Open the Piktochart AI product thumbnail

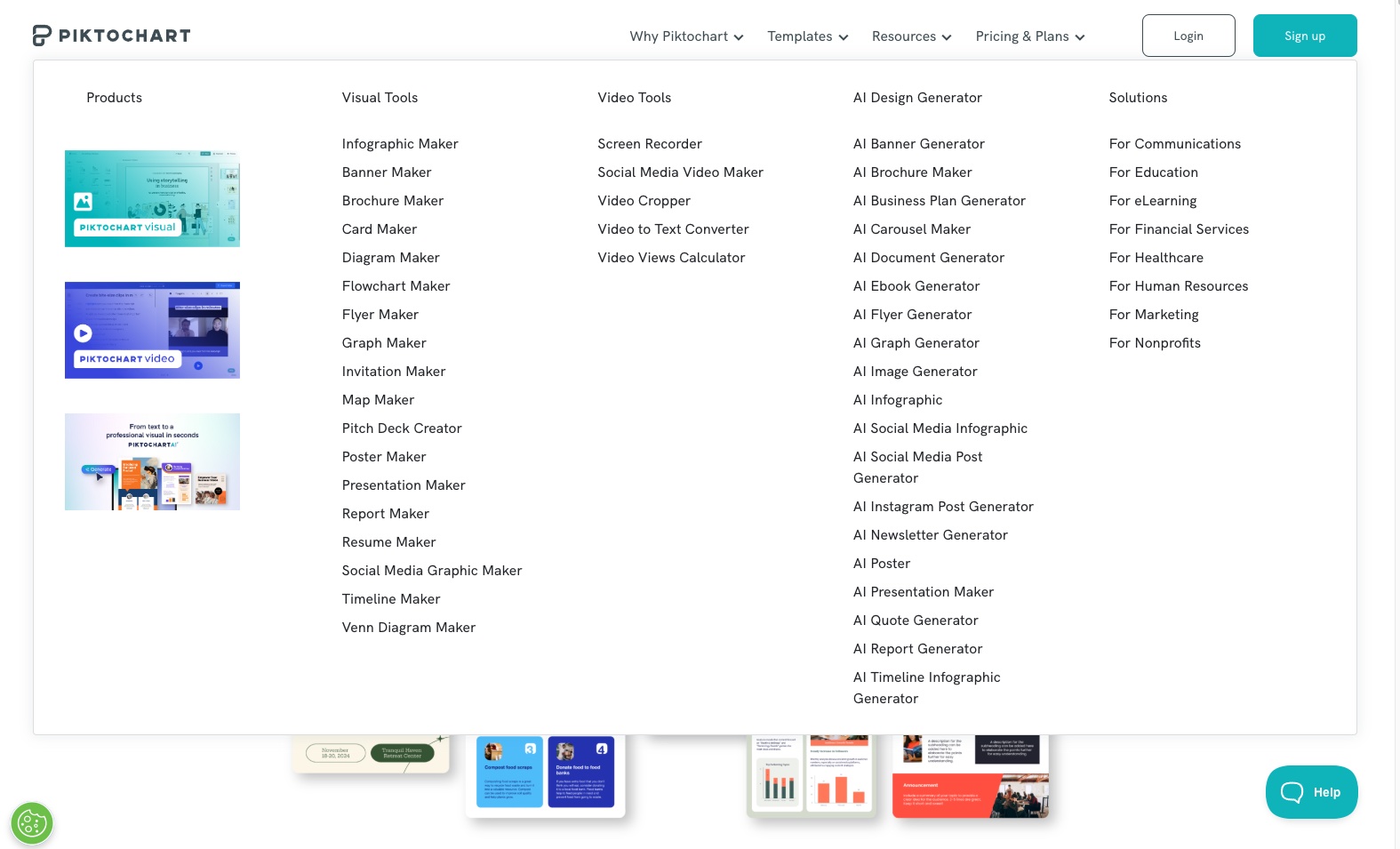pos(152,461)
